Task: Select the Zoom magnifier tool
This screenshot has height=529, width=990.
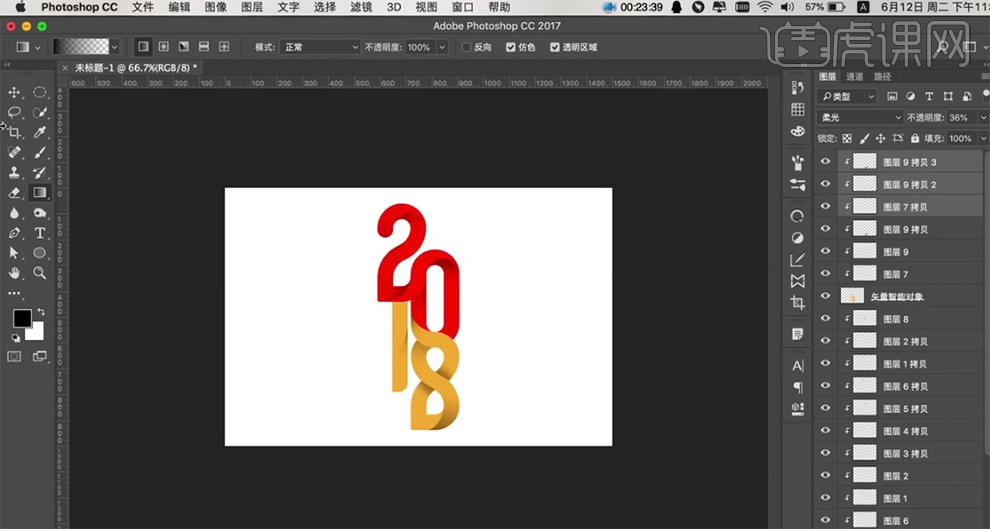Action: pyautogui.click(x=40, y=272)
